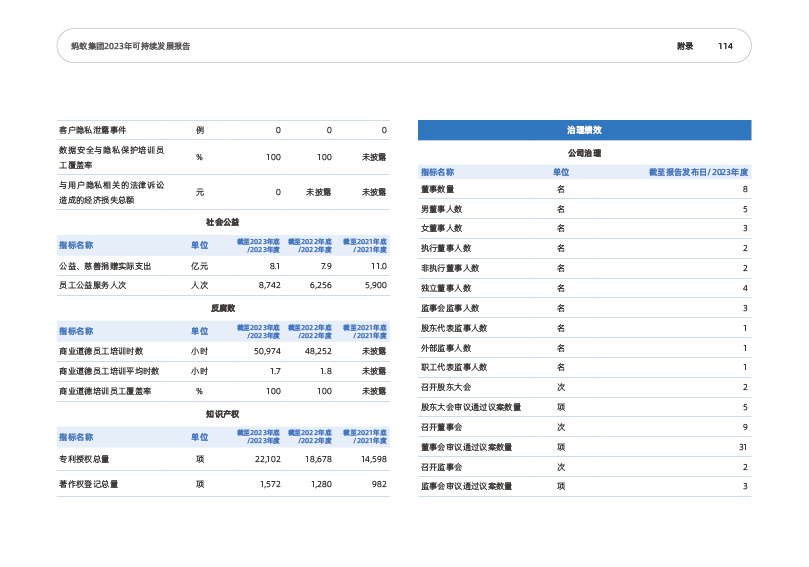Click the 5,900 cell for 2021
The width and height of the screenshot is (809, 567).
pos(374,285)
